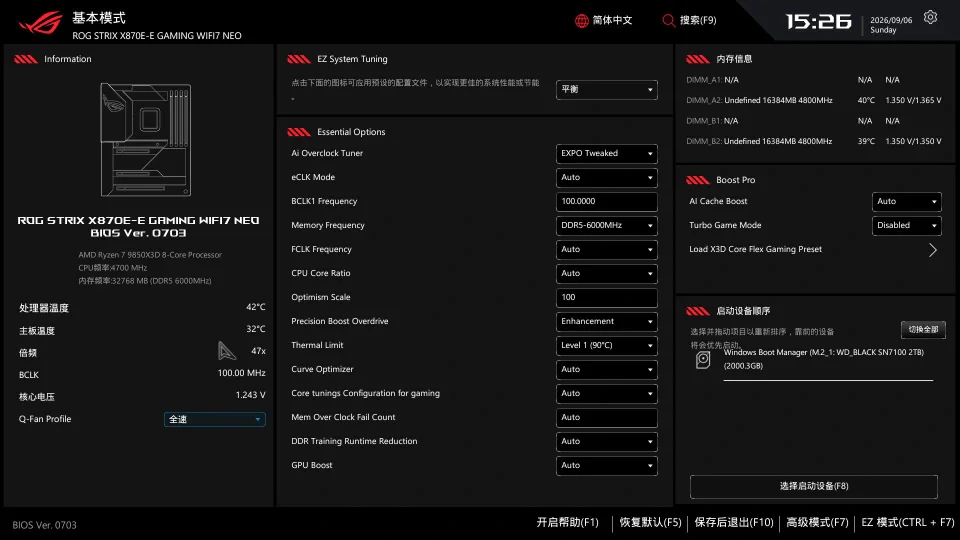960x540 pixels.
Task: Click DIMM_B2 memory info row
Action: [814, 141]
